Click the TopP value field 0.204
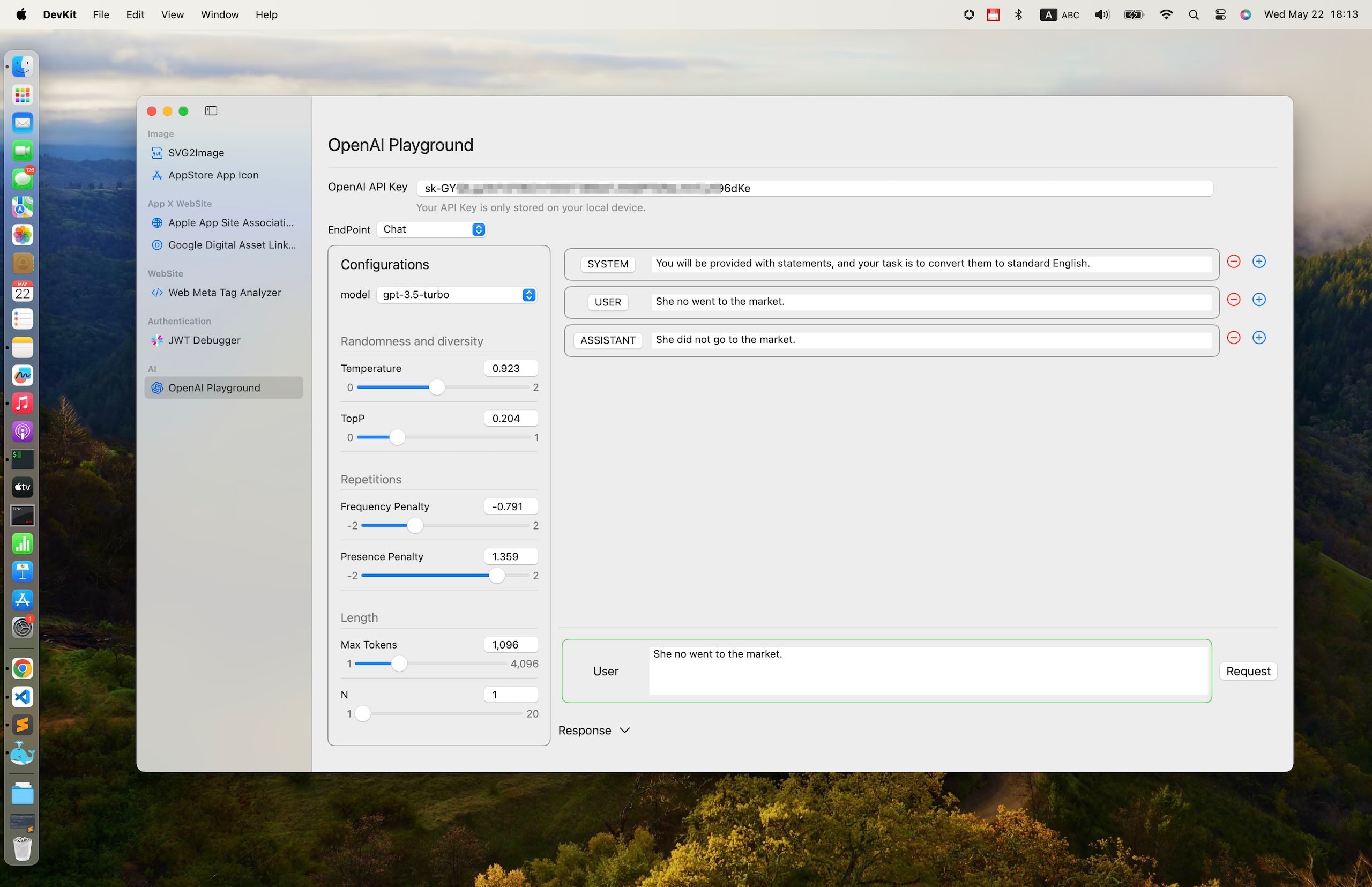Image resolution: width=1372 pixels, height=887 pixels. click(x=511, y=419)
